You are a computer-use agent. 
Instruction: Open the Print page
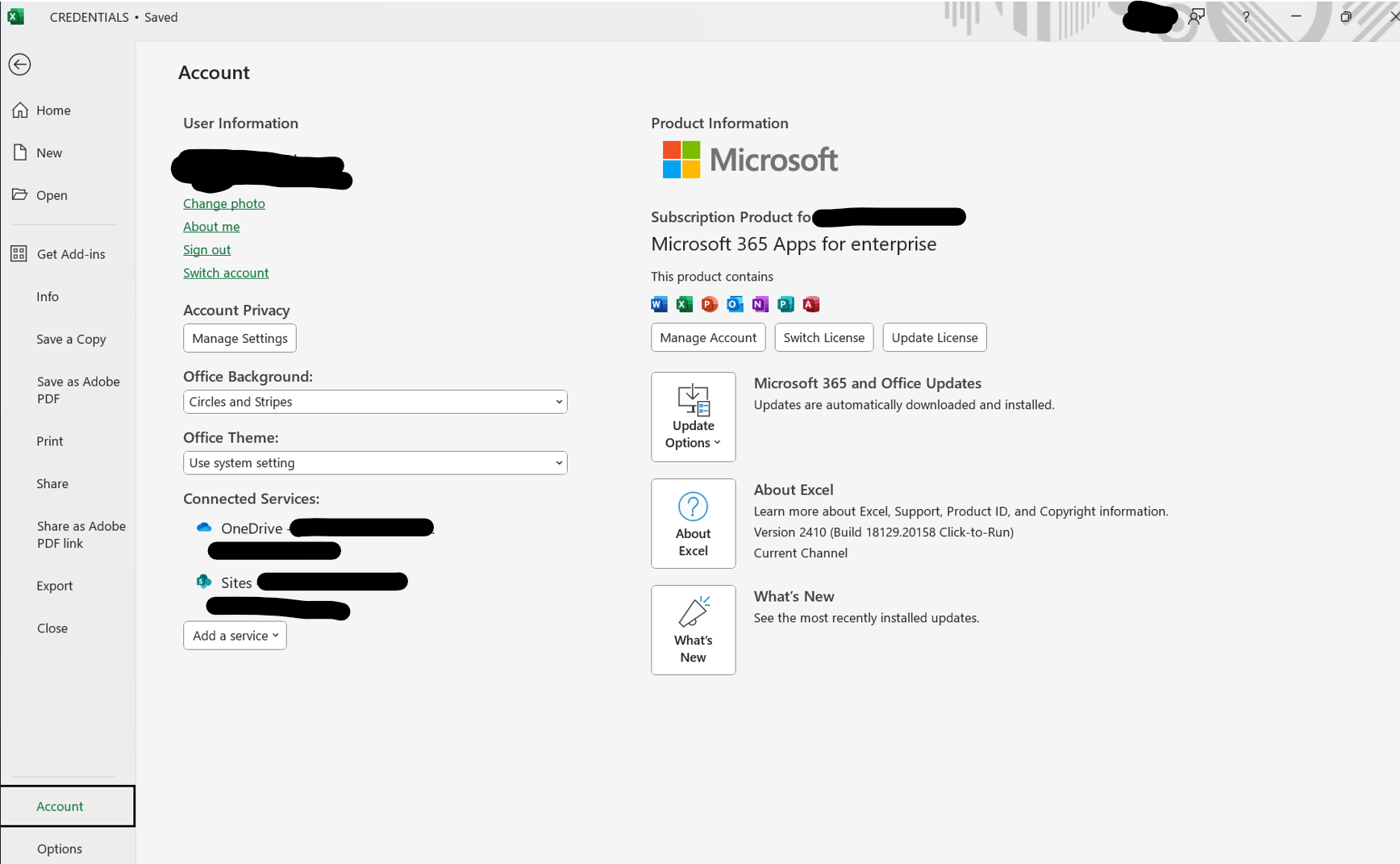pos(50,441)
